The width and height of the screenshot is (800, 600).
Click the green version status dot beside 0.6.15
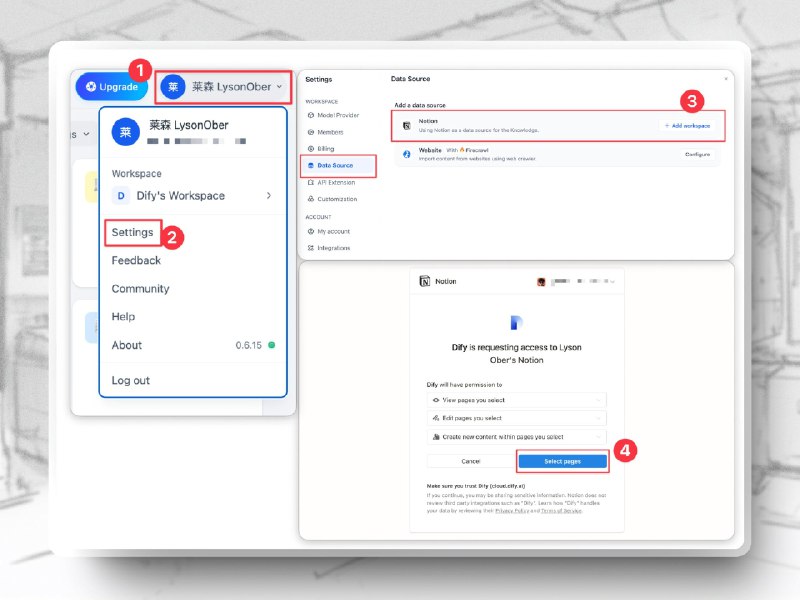pyautogui.click(x=271, y=345)
